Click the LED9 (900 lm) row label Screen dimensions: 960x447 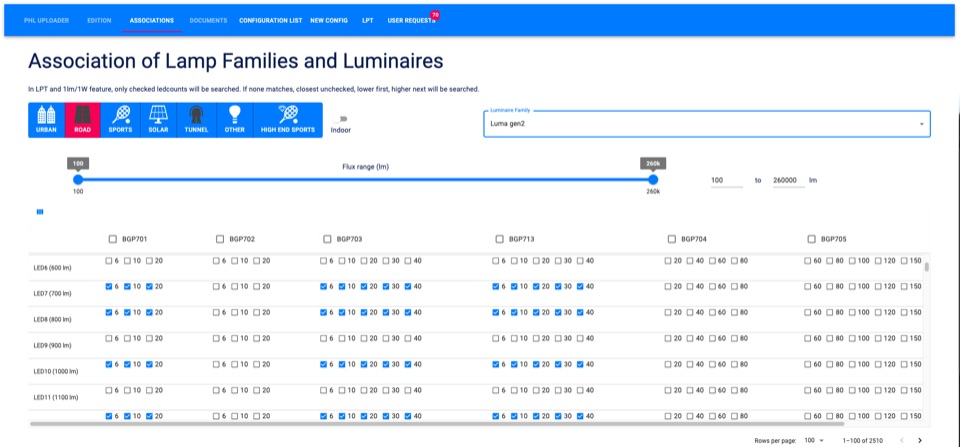[52, 345]
